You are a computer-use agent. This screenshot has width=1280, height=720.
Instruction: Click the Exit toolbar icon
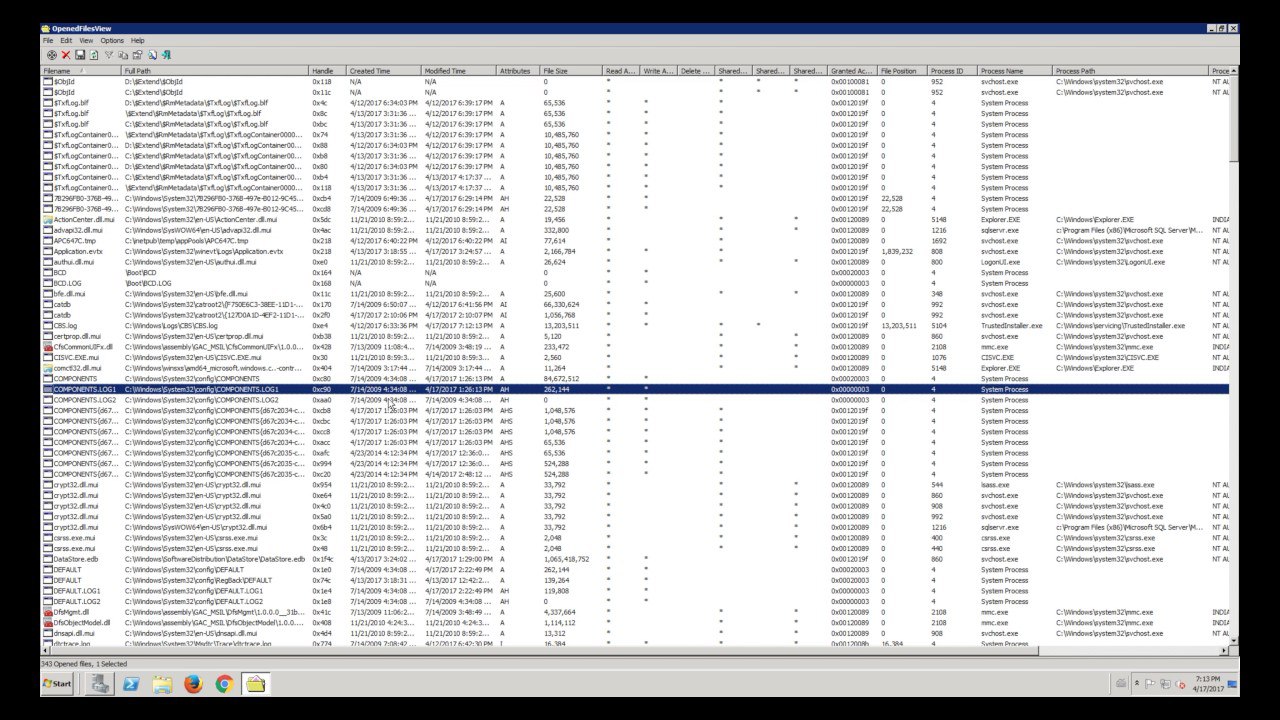click(166, 55)
